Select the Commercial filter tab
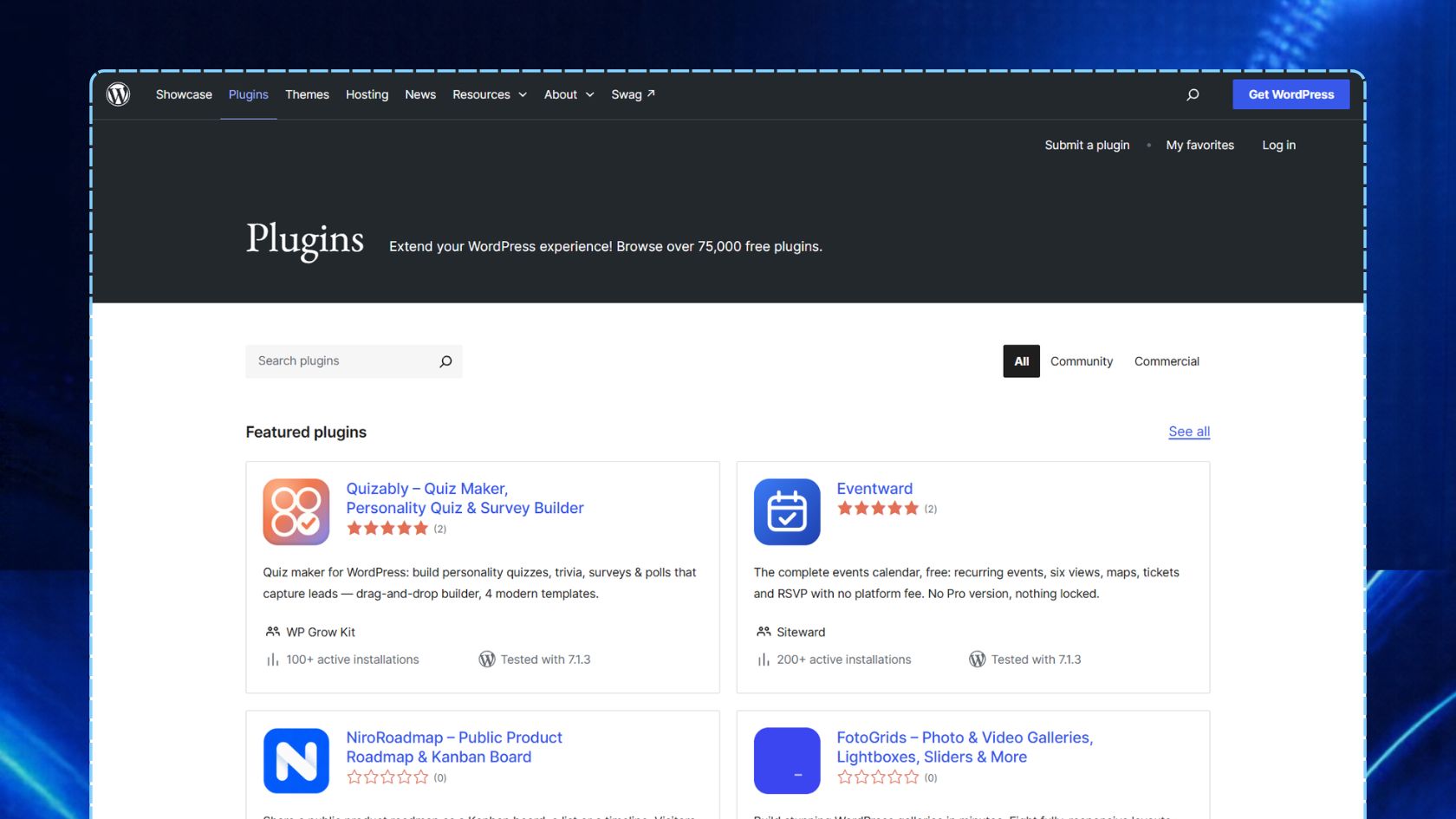This screenshot has width=1456, height=819. [1167, 361]
